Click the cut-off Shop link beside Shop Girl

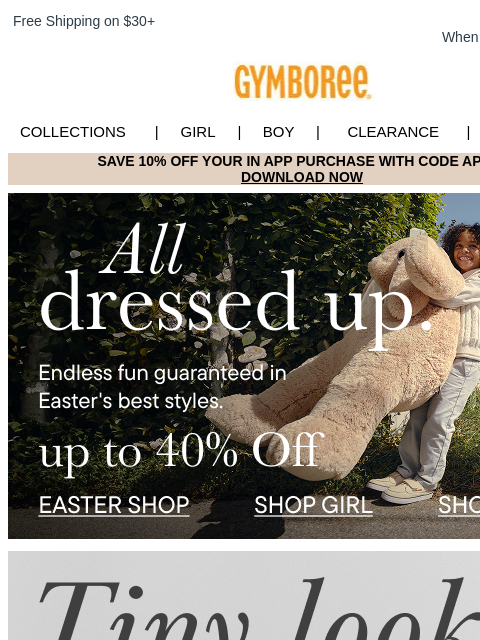click(x=459, y=505)
